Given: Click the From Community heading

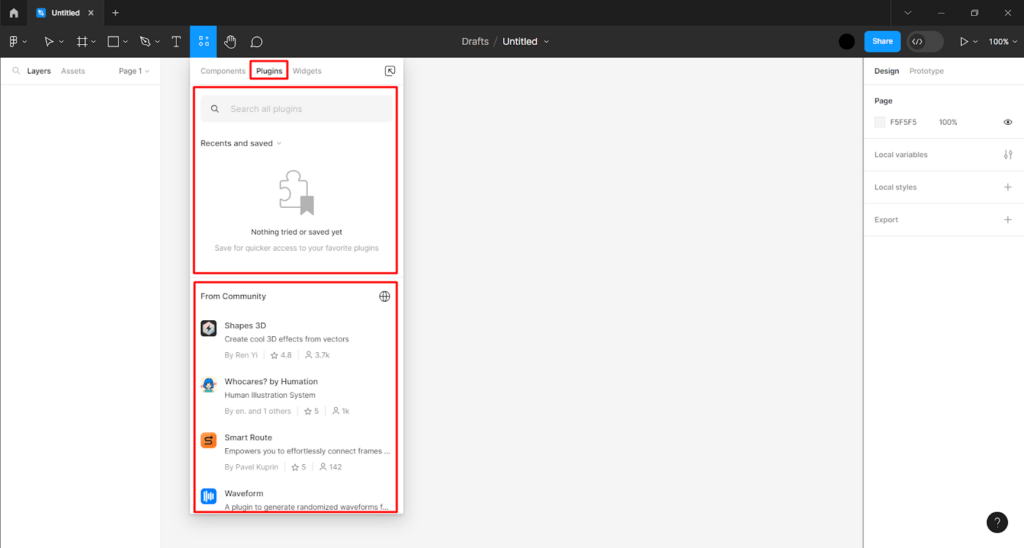Looking at the screenshot, I should 233,297.
